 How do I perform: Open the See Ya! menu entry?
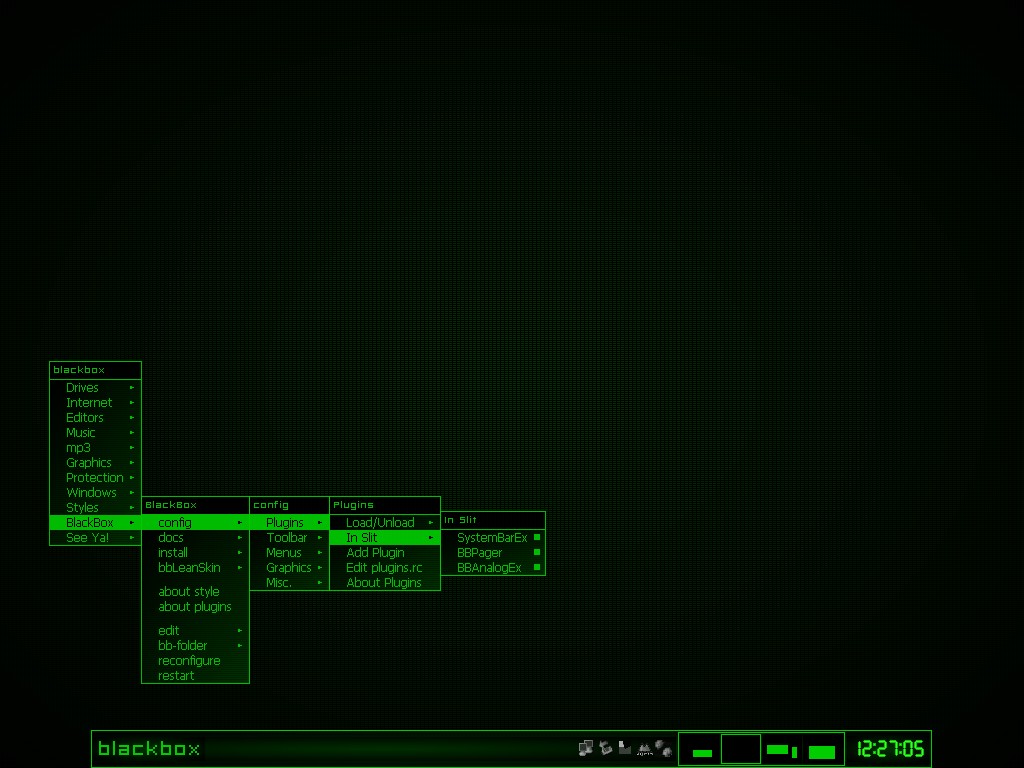(x=95, y=537)
